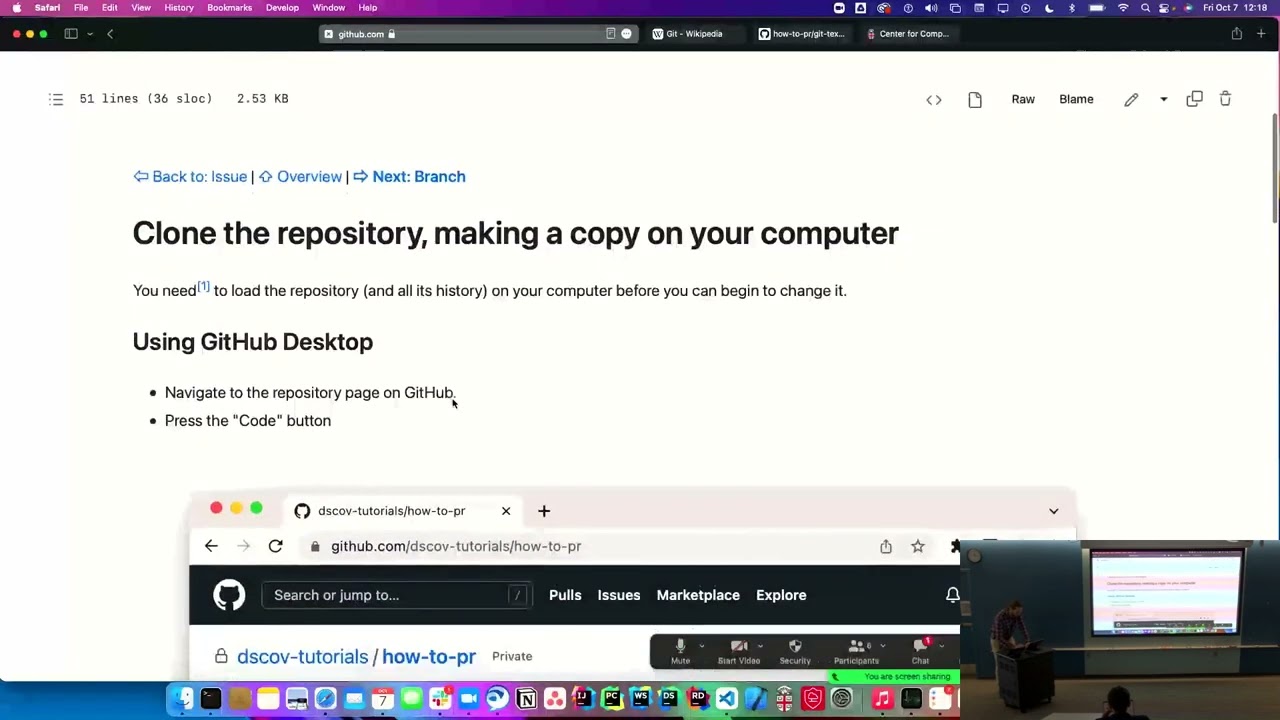Toggle Safari sidebar button
Image resolution: width=1280 pixels, height=720 pixels.
tap(71, 34)
